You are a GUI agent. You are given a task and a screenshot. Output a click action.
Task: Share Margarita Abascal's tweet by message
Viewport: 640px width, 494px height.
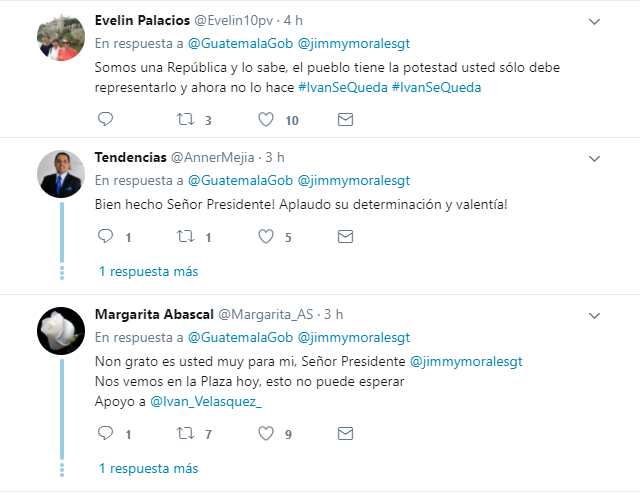[x=345, y=433]
